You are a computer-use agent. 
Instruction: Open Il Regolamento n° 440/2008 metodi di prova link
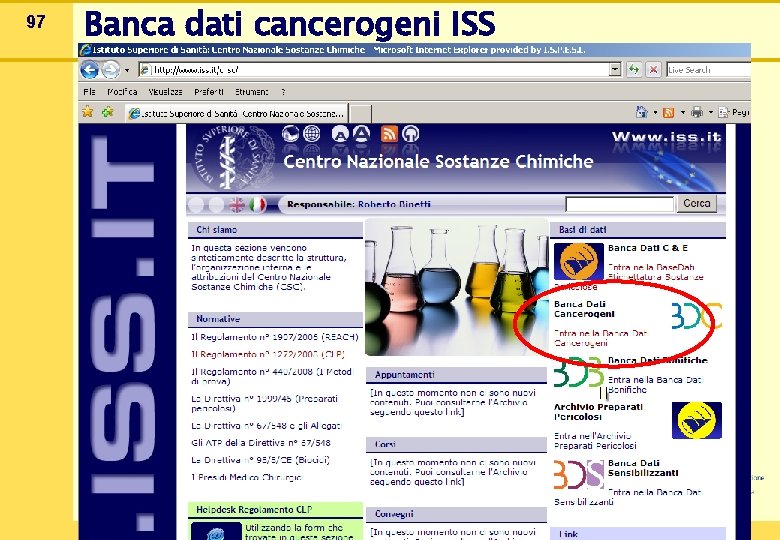[272, 376]
